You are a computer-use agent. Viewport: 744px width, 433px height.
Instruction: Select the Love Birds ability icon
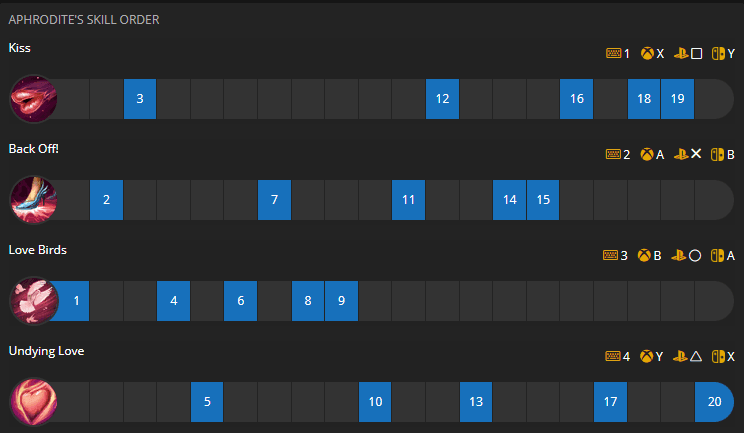point(33,301)
